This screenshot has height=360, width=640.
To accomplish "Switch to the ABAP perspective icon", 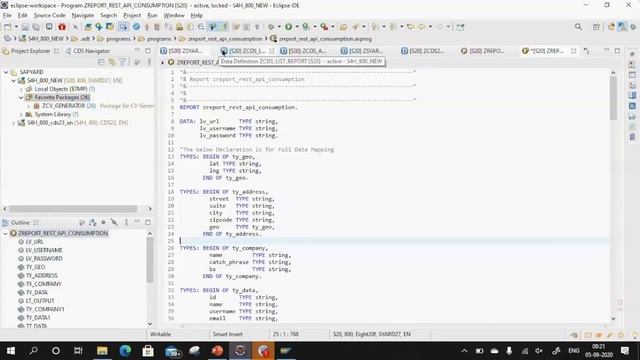I will pos(622,27).
